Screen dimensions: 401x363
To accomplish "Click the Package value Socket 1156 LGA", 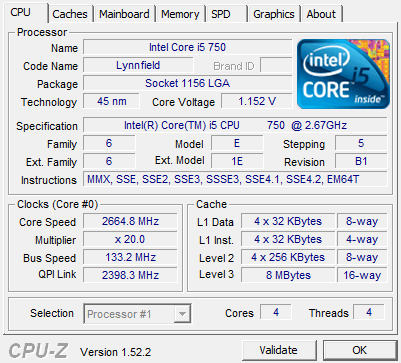I will [188, 83].
